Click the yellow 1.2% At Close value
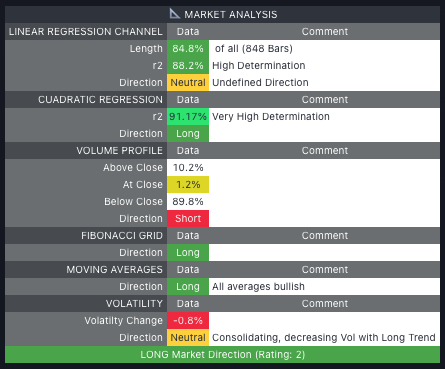445x369 pixels. (188, 185)
